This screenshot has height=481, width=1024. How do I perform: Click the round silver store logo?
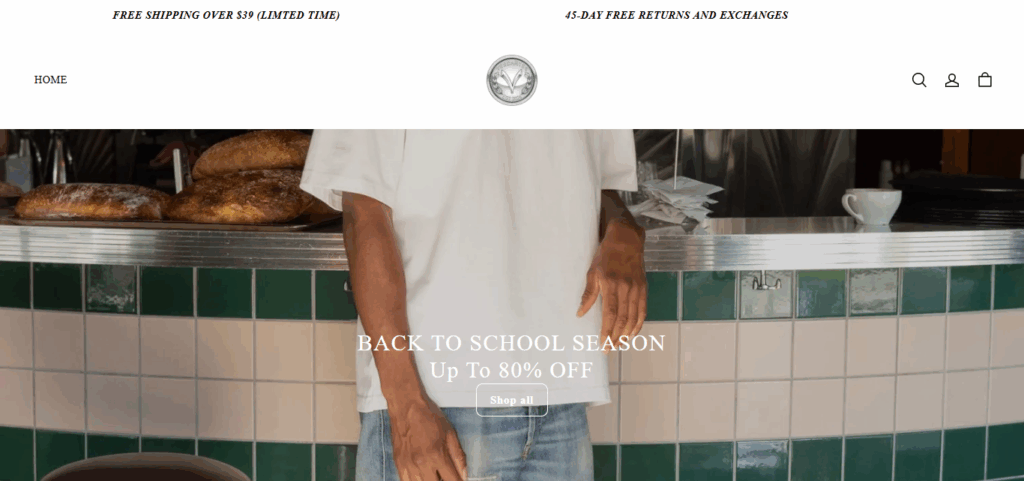512,80
